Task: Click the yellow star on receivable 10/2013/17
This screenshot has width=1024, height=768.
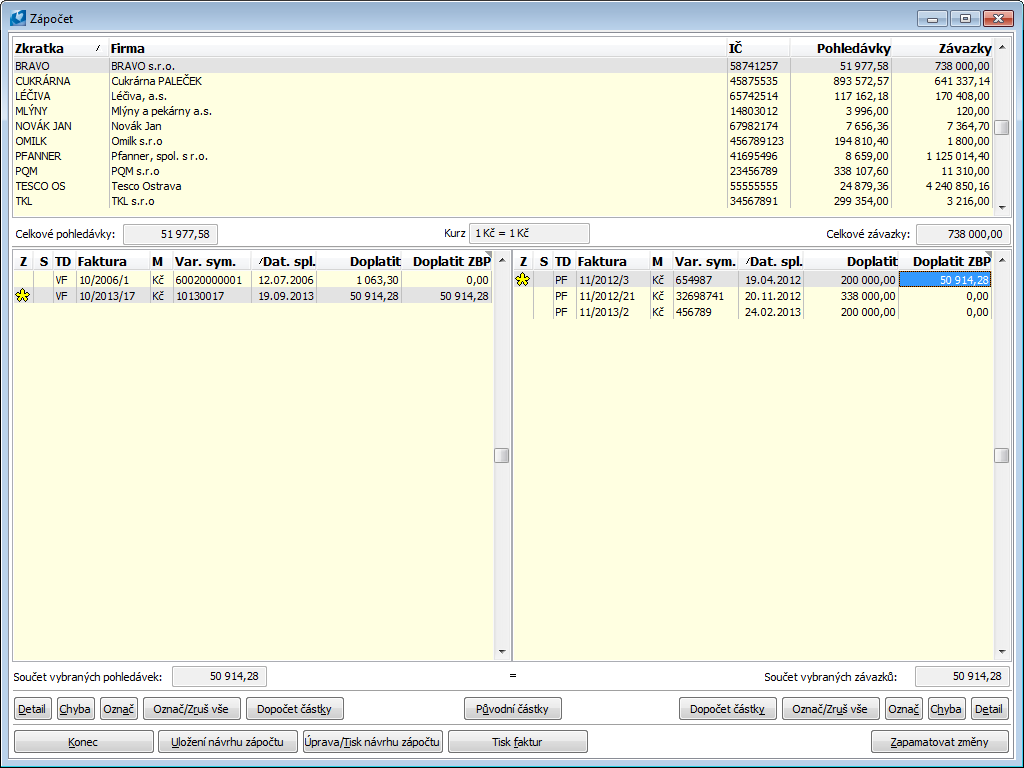Action: coord(23,296)
